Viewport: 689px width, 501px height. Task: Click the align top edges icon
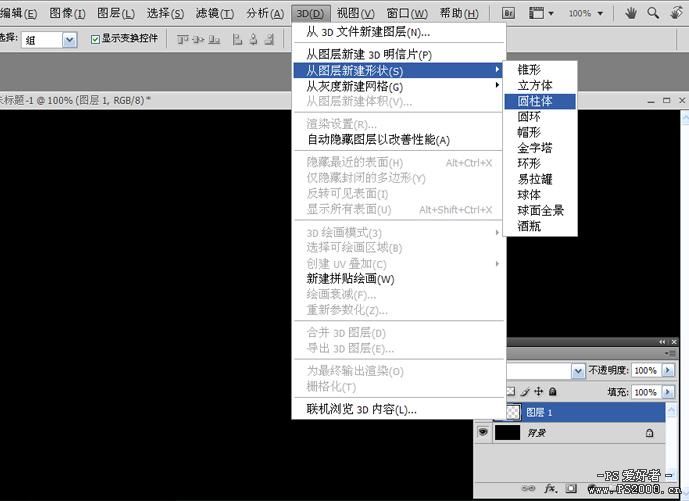tap(183, 40)
